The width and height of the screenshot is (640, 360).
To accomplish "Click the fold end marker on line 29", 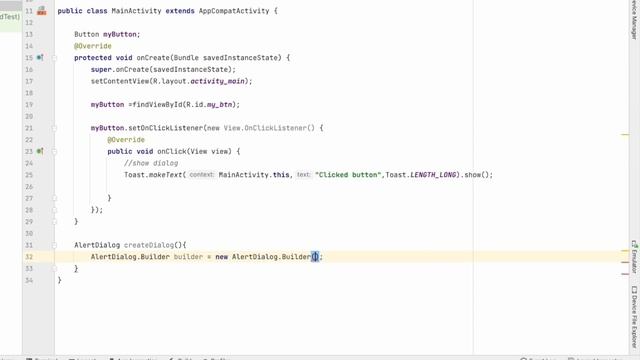I will (x=54, y=222).
